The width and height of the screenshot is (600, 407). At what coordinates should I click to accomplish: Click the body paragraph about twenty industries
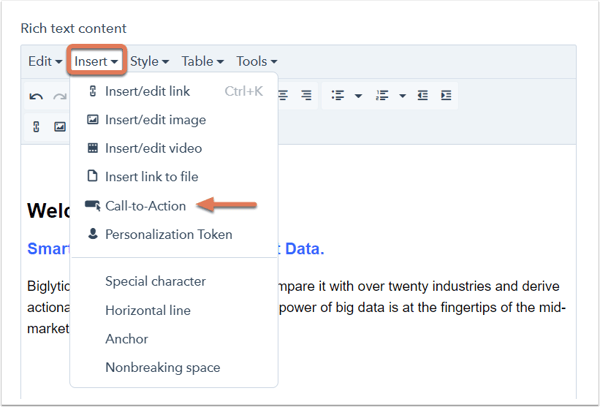(x=297, y=308)
